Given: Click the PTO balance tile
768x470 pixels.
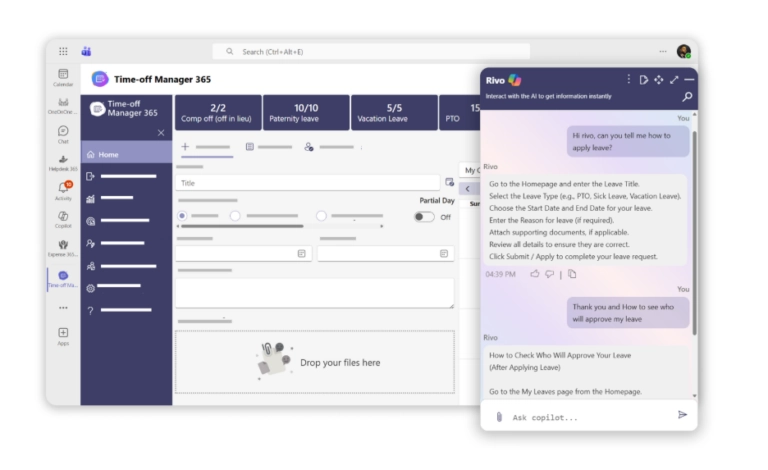Looking at the screenshot, I should [x=459, y=113].
